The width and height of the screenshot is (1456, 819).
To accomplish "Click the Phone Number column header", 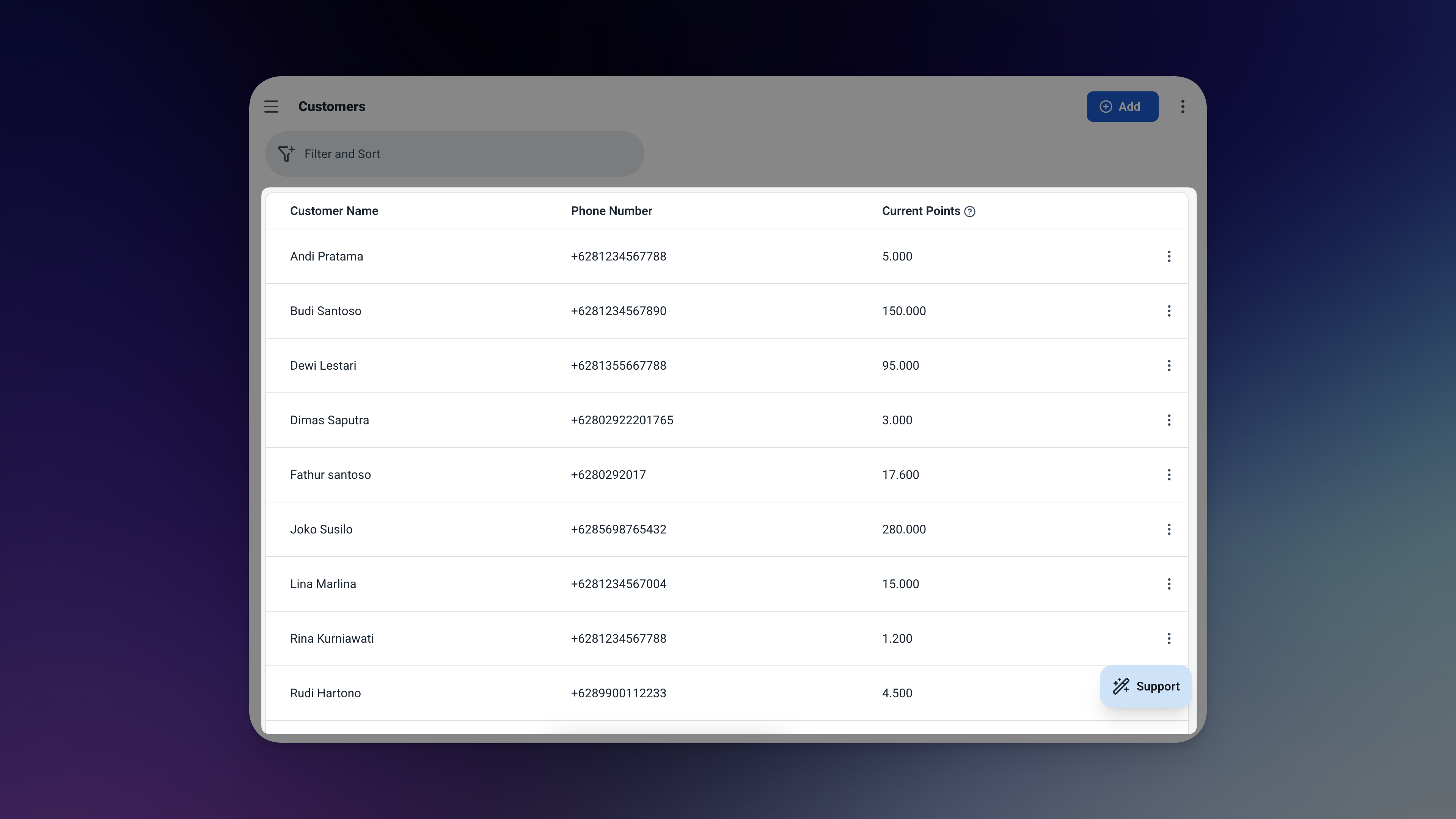I will point(611,211).
